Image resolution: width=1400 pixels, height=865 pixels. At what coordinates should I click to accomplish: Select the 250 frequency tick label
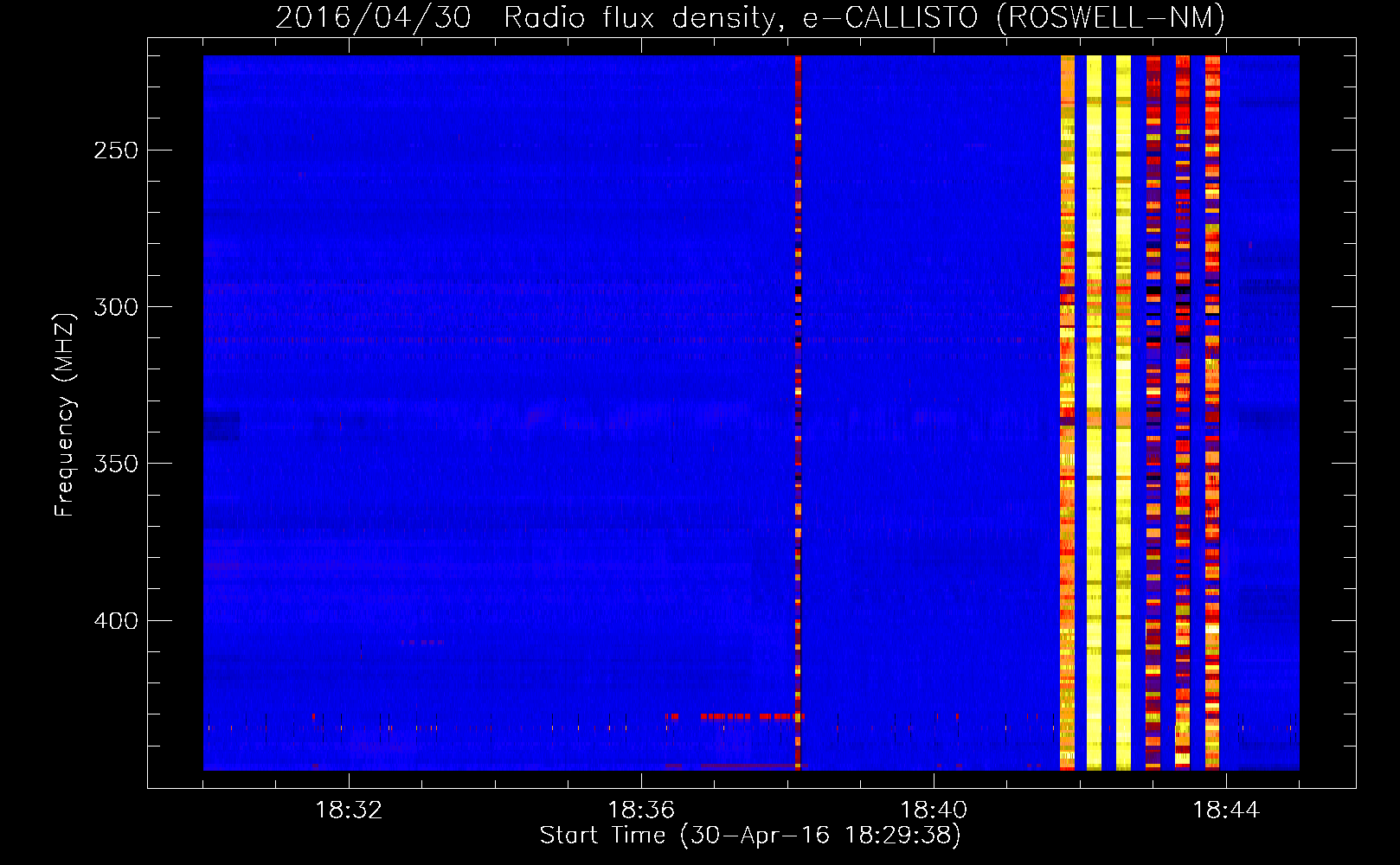116,151
